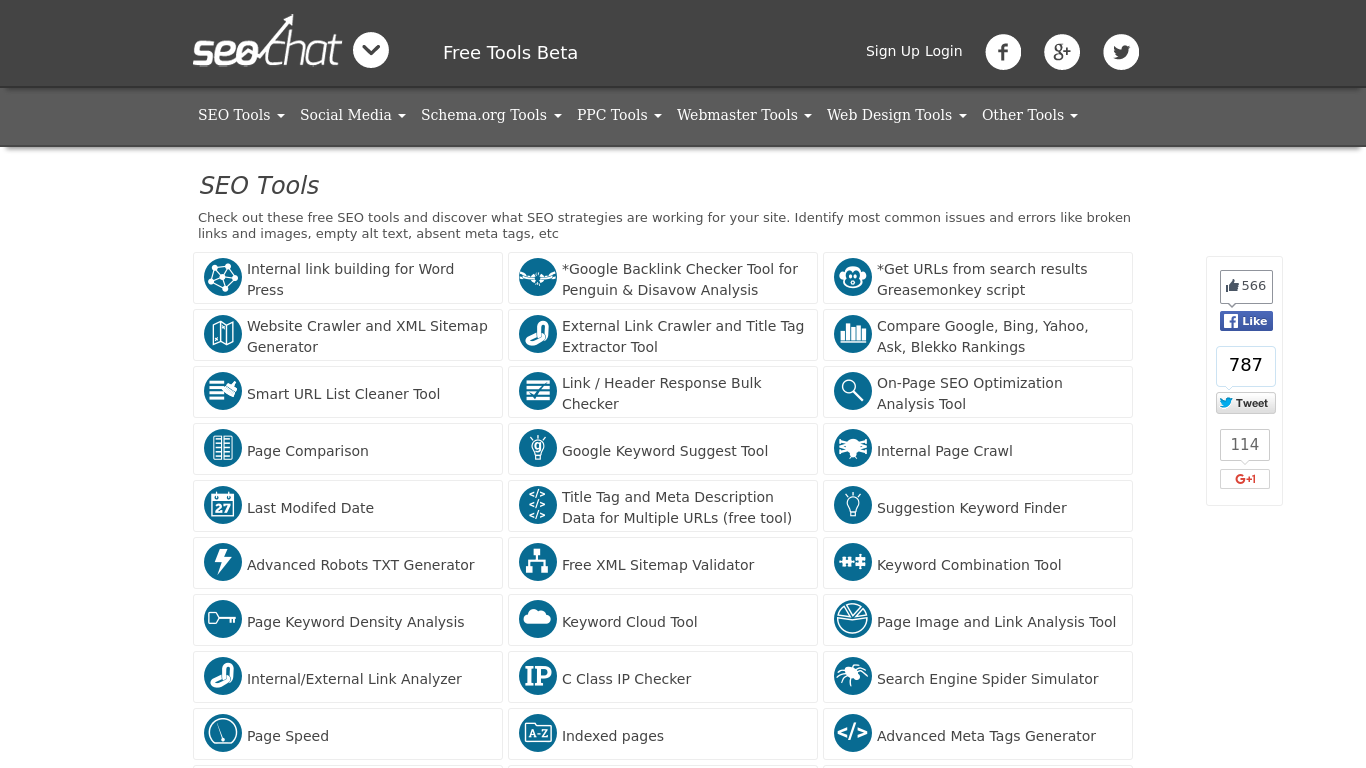The image size is (1366, 768).
Task: Open the Keyword Cloud Tool link
Action: (630, 622)
